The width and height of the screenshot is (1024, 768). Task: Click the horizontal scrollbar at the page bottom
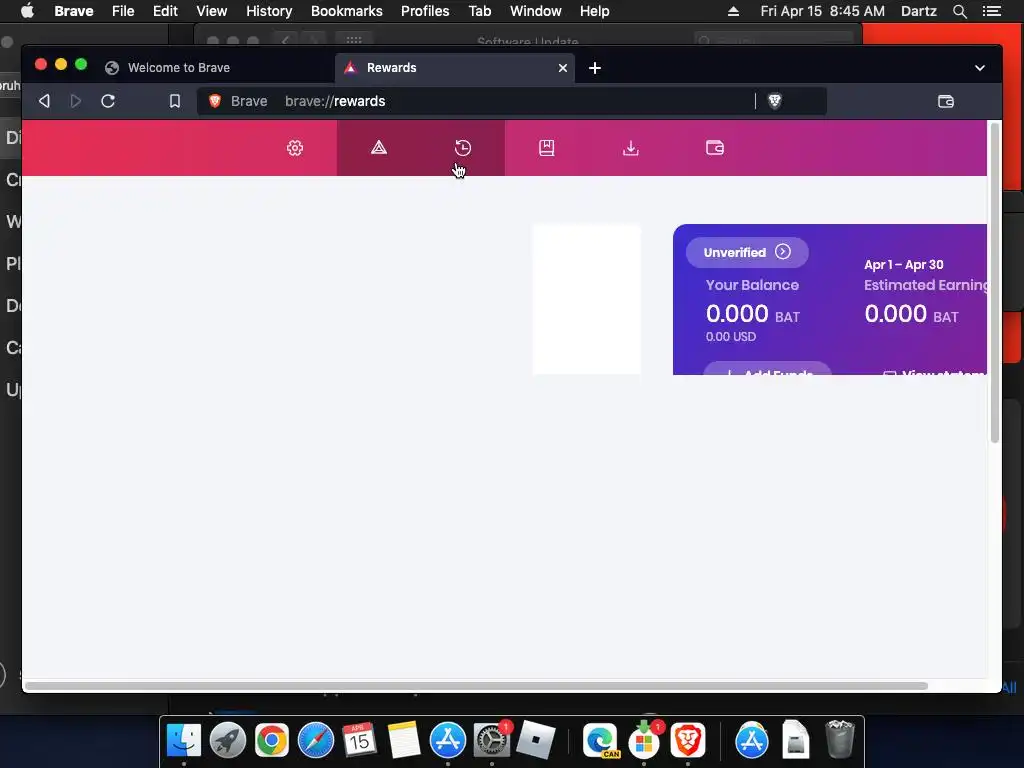[476, 686]
